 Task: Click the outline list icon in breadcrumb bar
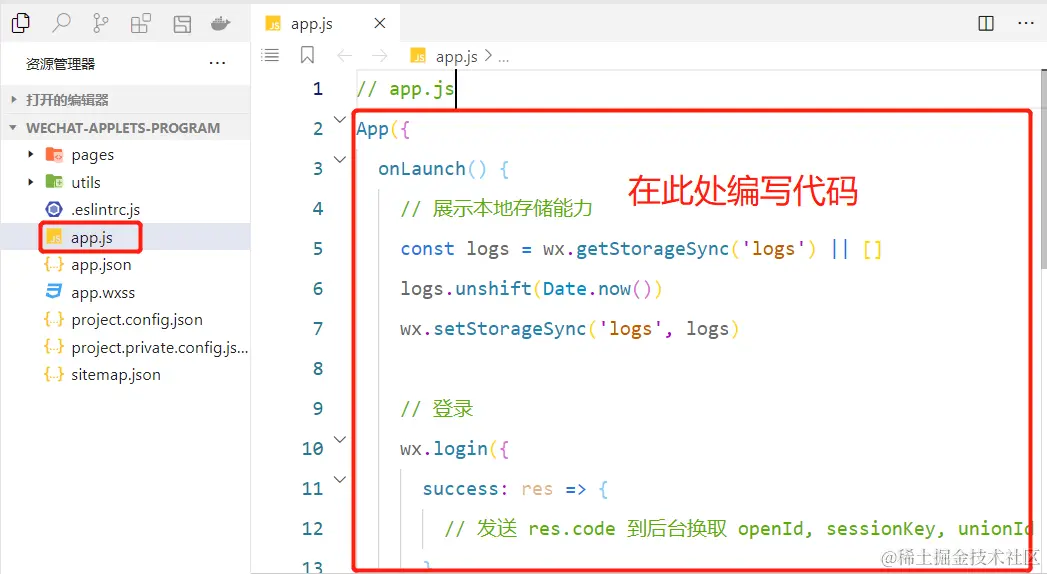tap(270, 55)
